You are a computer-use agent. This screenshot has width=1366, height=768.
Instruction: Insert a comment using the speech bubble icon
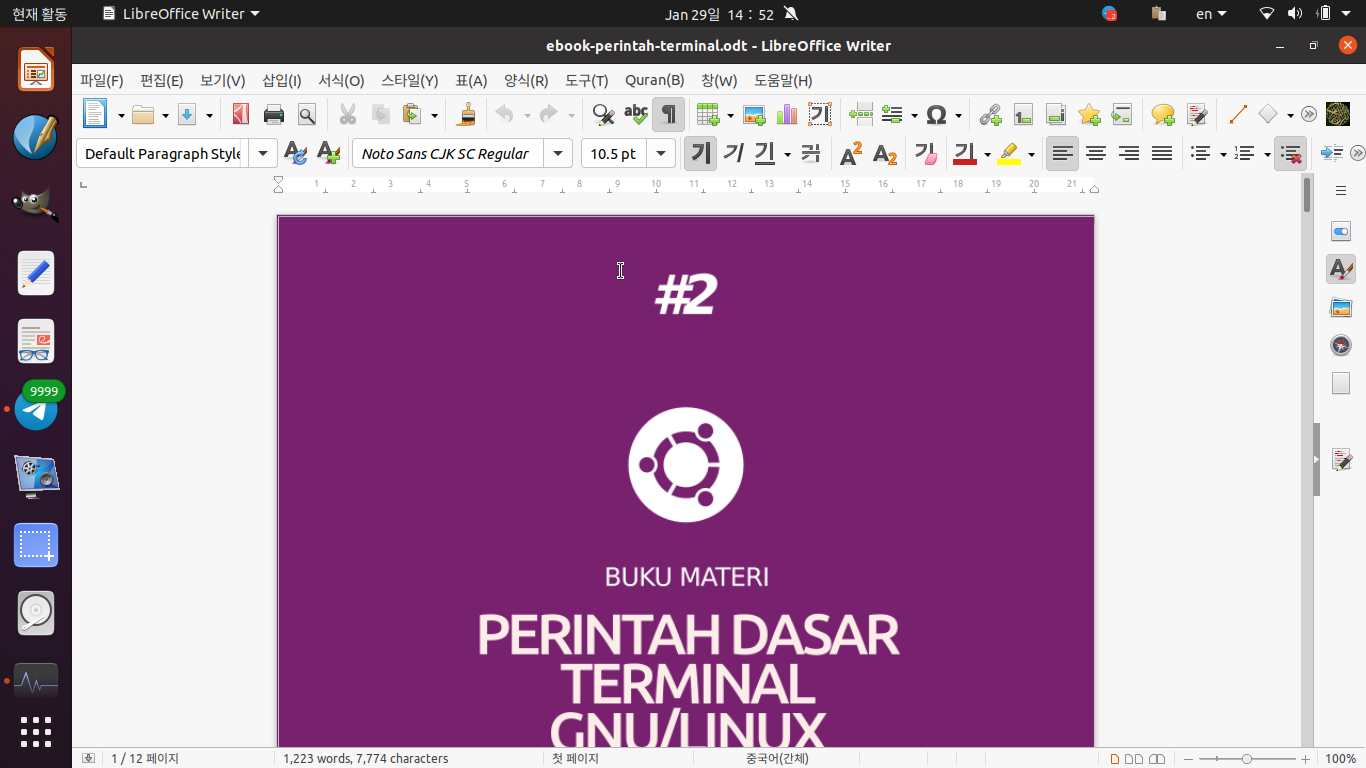click(x=1163, y=114)
